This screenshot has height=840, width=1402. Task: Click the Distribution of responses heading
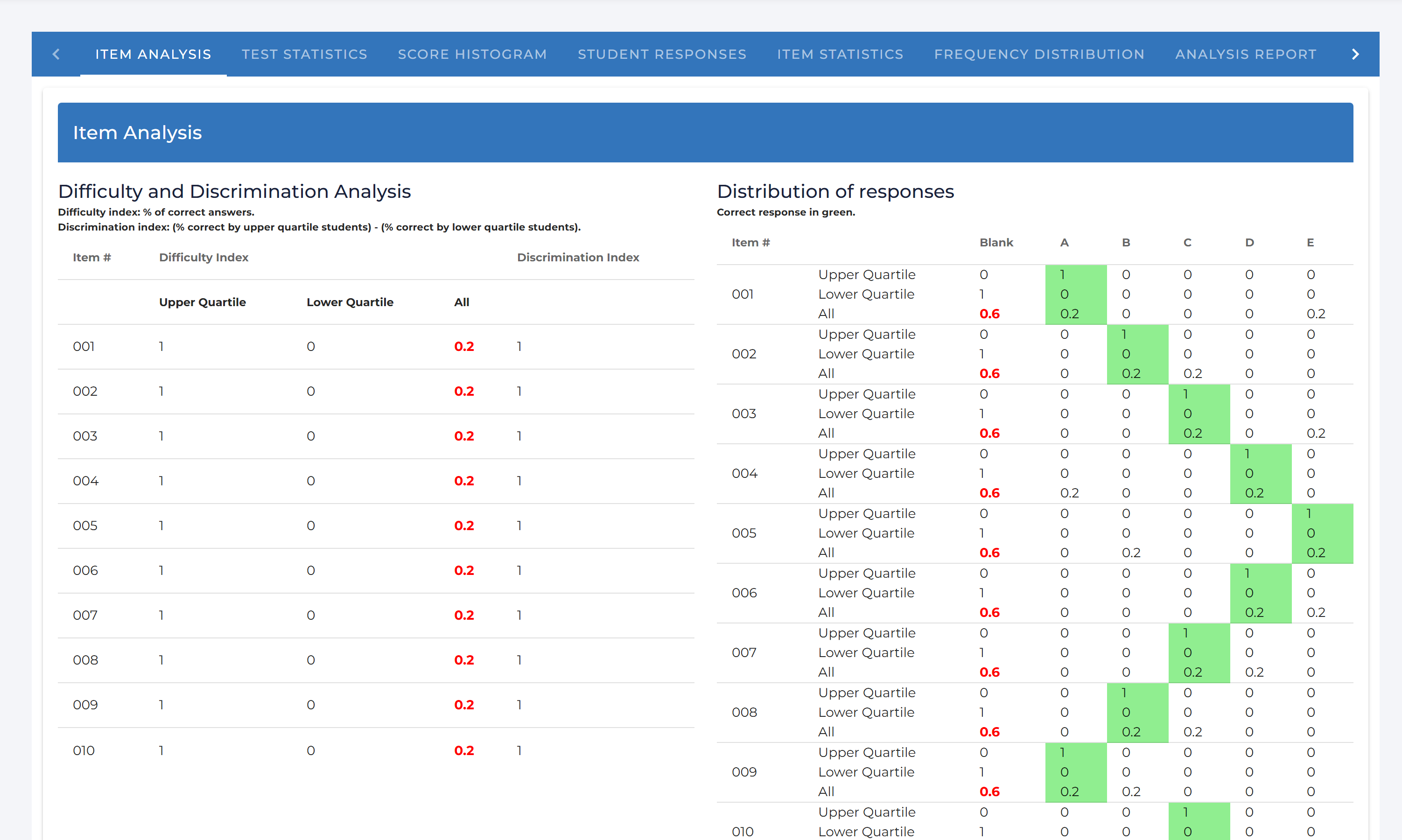pyautogui.click(x=835, y=191)
